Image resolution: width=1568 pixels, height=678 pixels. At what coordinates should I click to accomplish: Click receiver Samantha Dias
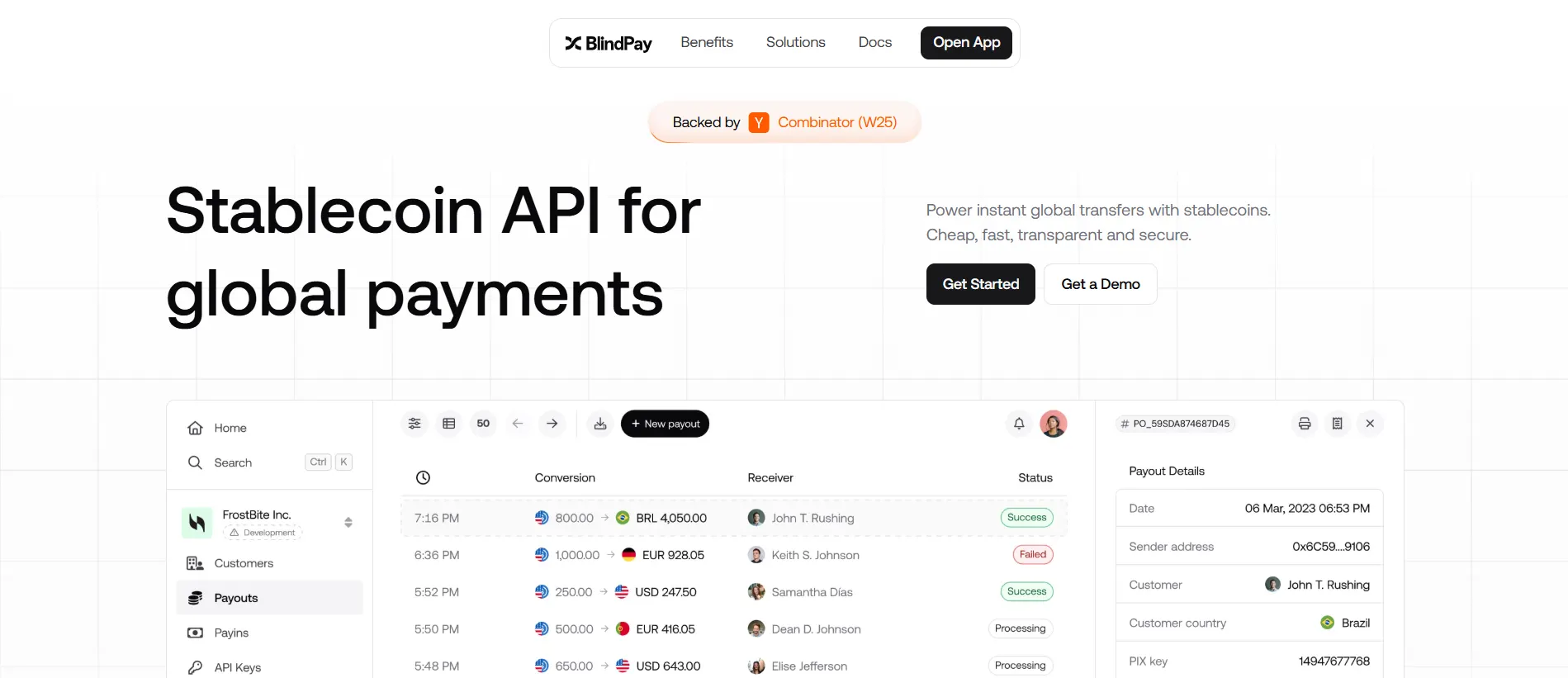(812, 592)
